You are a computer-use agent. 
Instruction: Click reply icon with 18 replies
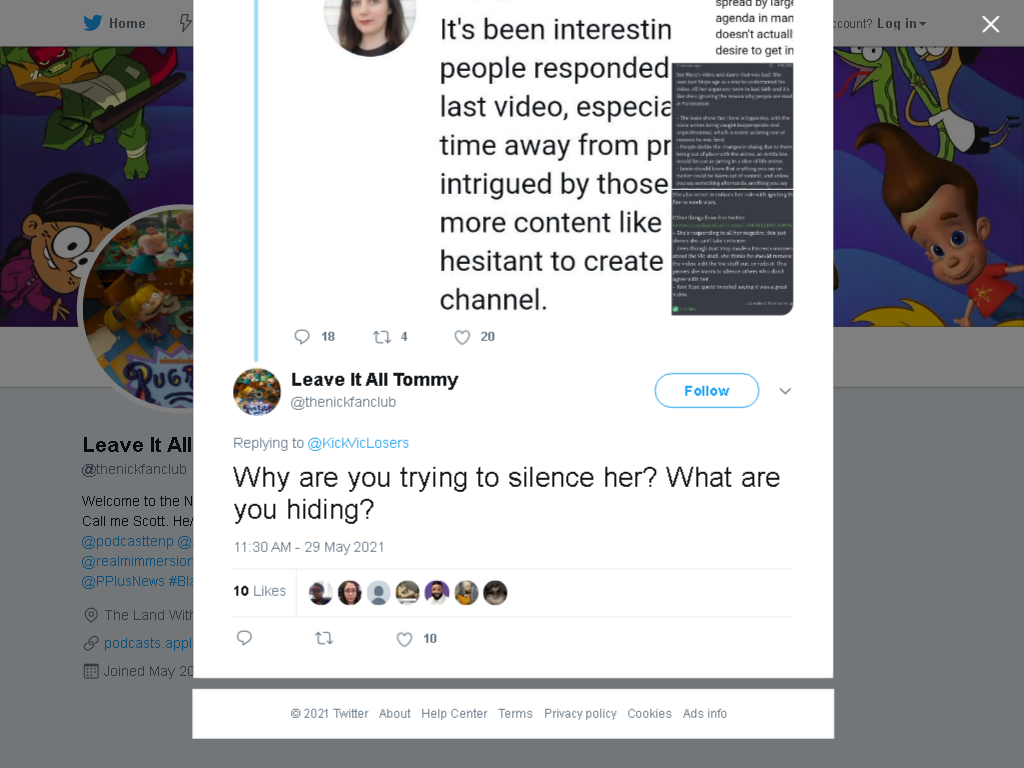coord(302,337)
